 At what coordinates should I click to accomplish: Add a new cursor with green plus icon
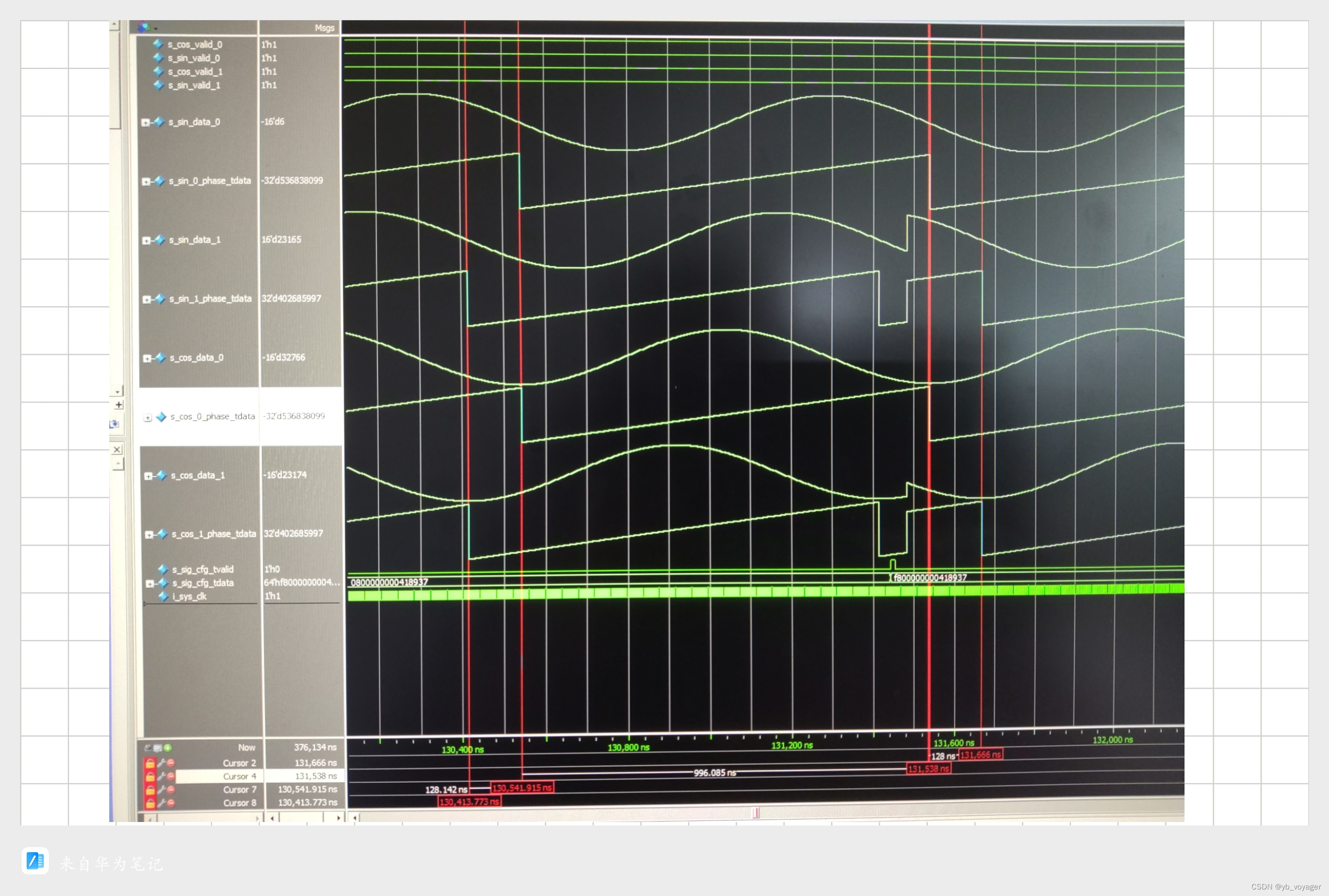[168, 748]
